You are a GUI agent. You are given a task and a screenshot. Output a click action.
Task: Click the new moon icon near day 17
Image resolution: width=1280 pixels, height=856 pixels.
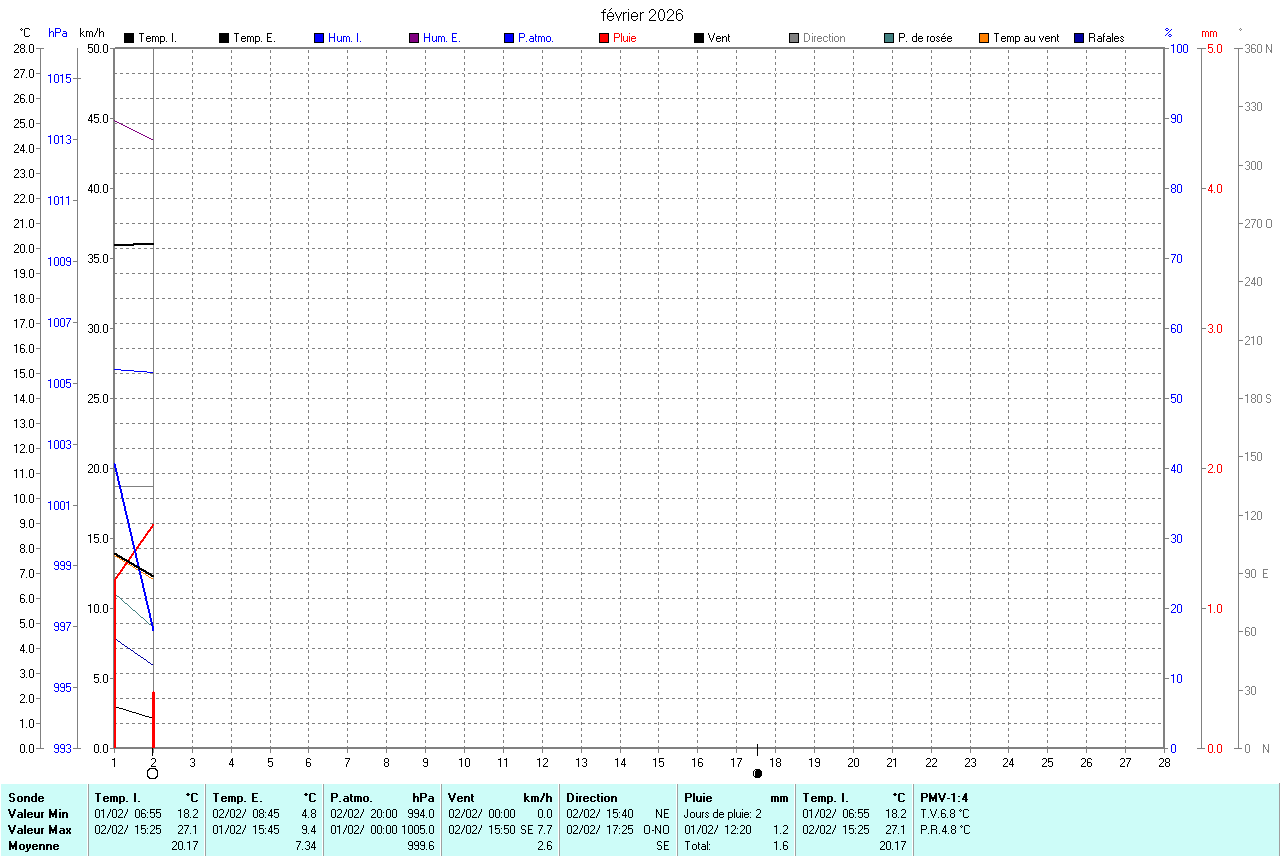[x=757, y=773]
